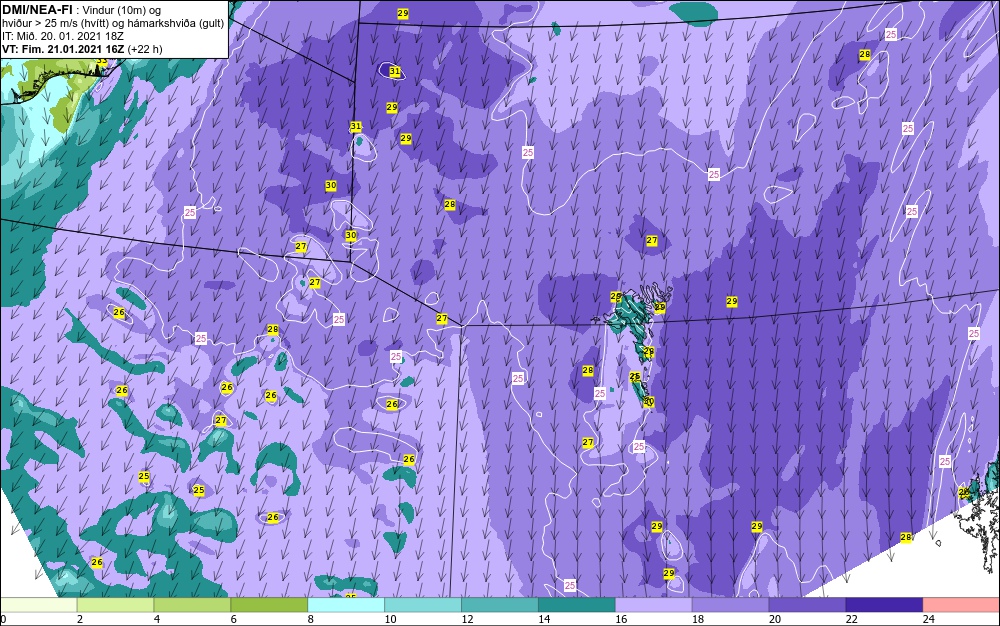The width and height of the screenshot is (1000, 626).
Task: Click the legend tick label 20
Action: pyautogui.click(x=775, y=619)
